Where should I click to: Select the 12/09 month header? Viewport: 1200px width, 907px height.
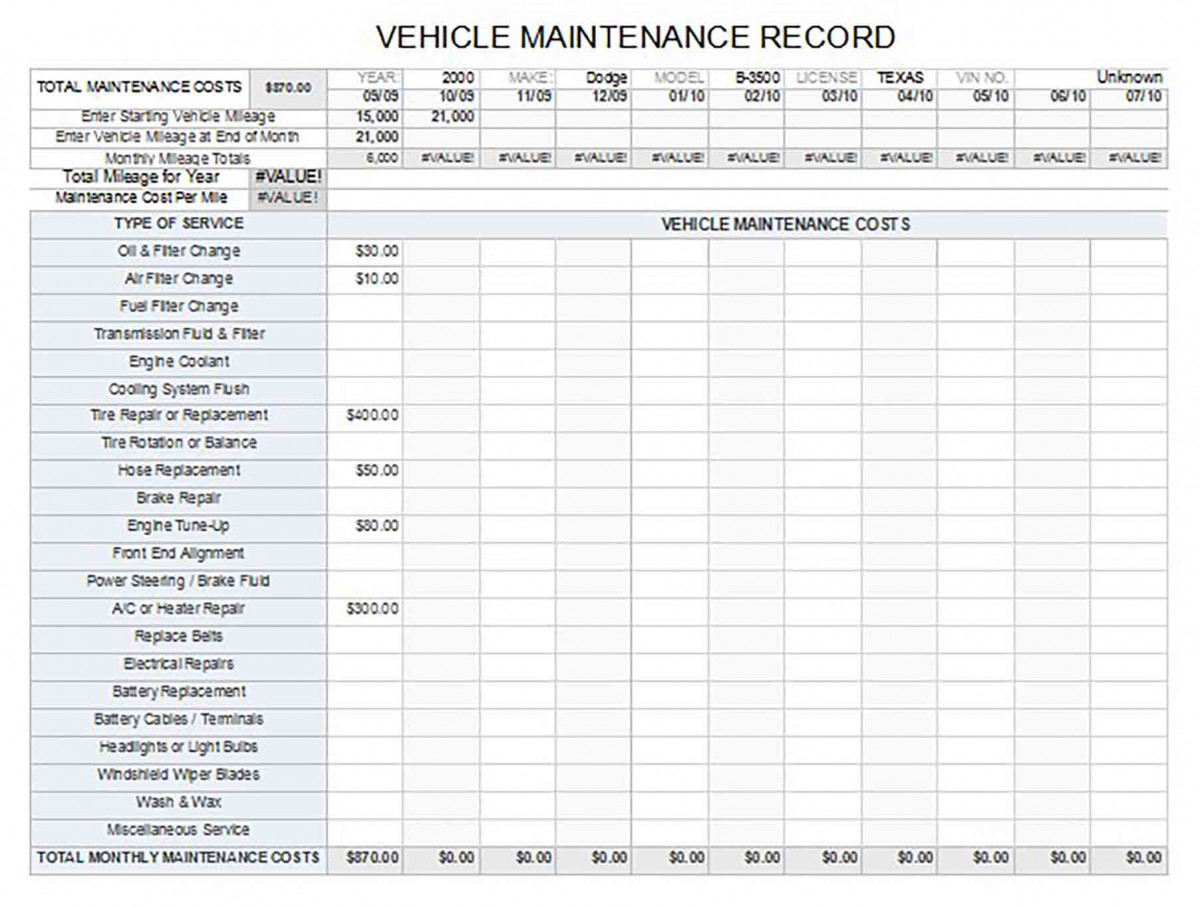coord(593,97)
